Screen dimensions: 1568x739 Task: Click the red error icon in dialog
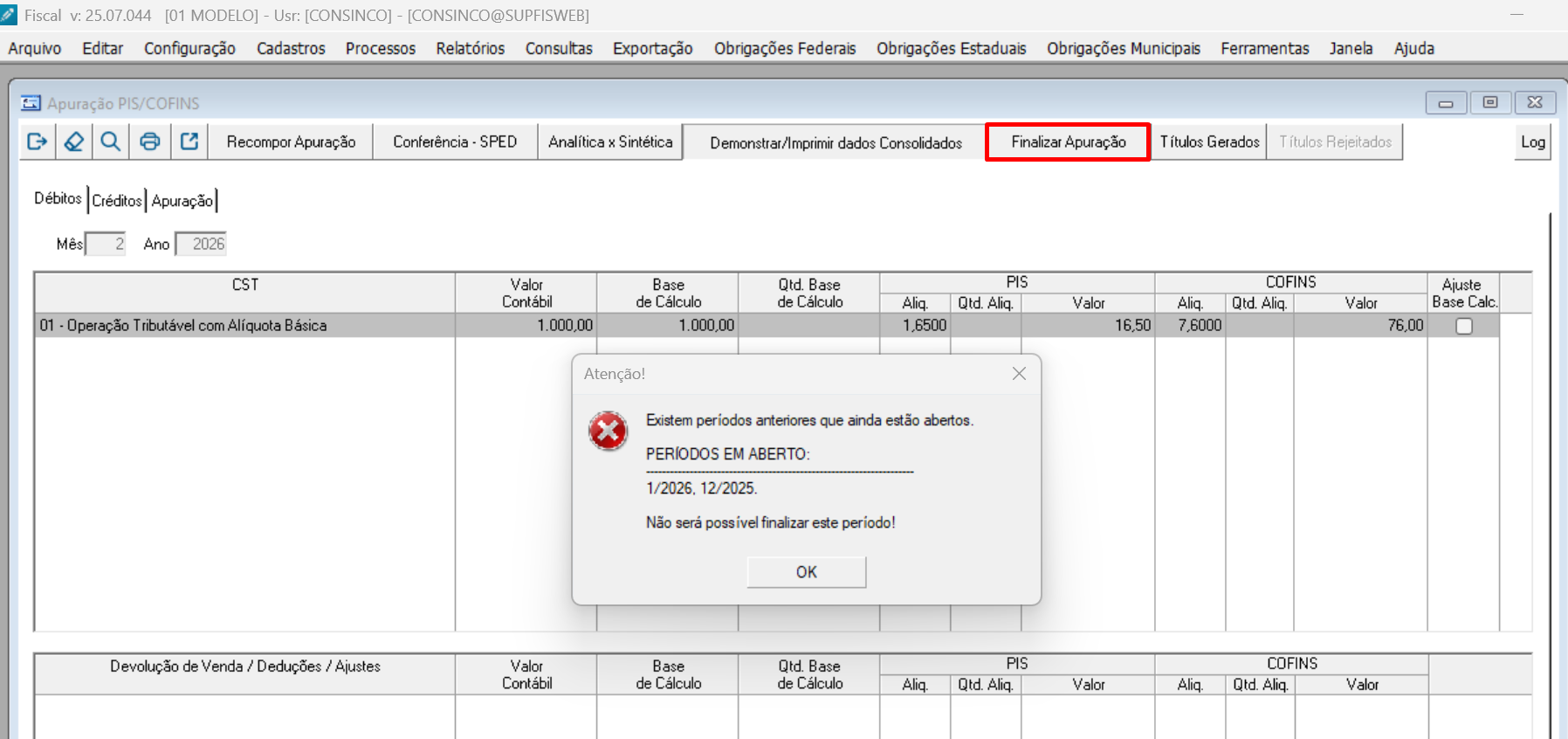coord(608,431)
